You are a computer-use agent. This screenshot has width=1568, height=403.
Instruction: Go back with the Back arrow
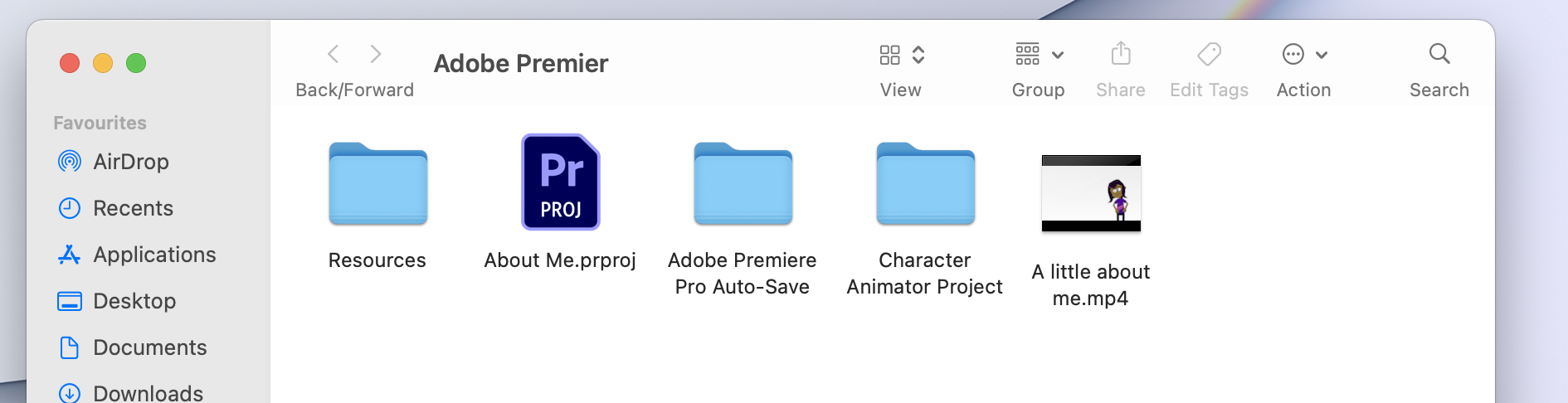click(334, 54)
